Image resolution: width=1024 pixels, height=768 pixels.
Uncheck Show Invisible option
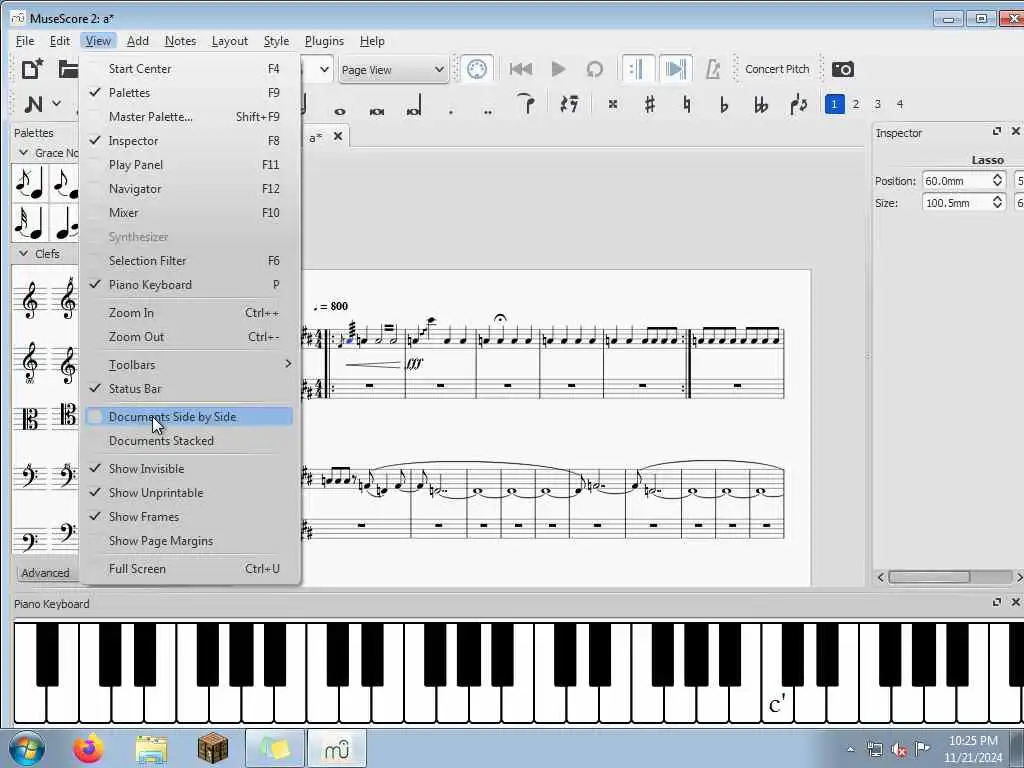(x=189, y=469)
